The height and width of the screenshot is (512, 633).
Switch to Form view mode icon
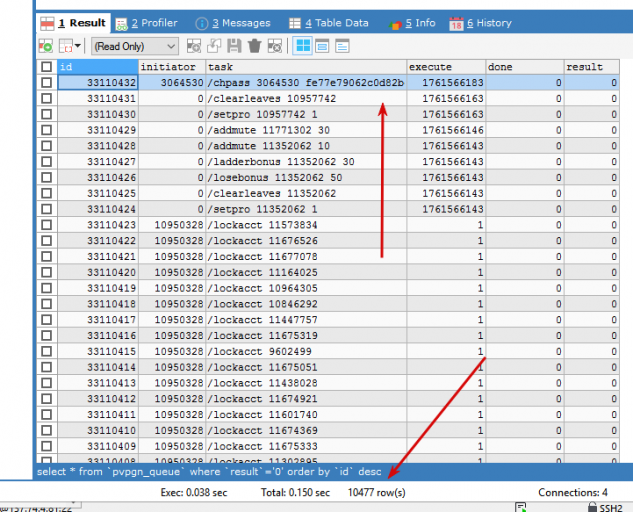tap(322, 46)
